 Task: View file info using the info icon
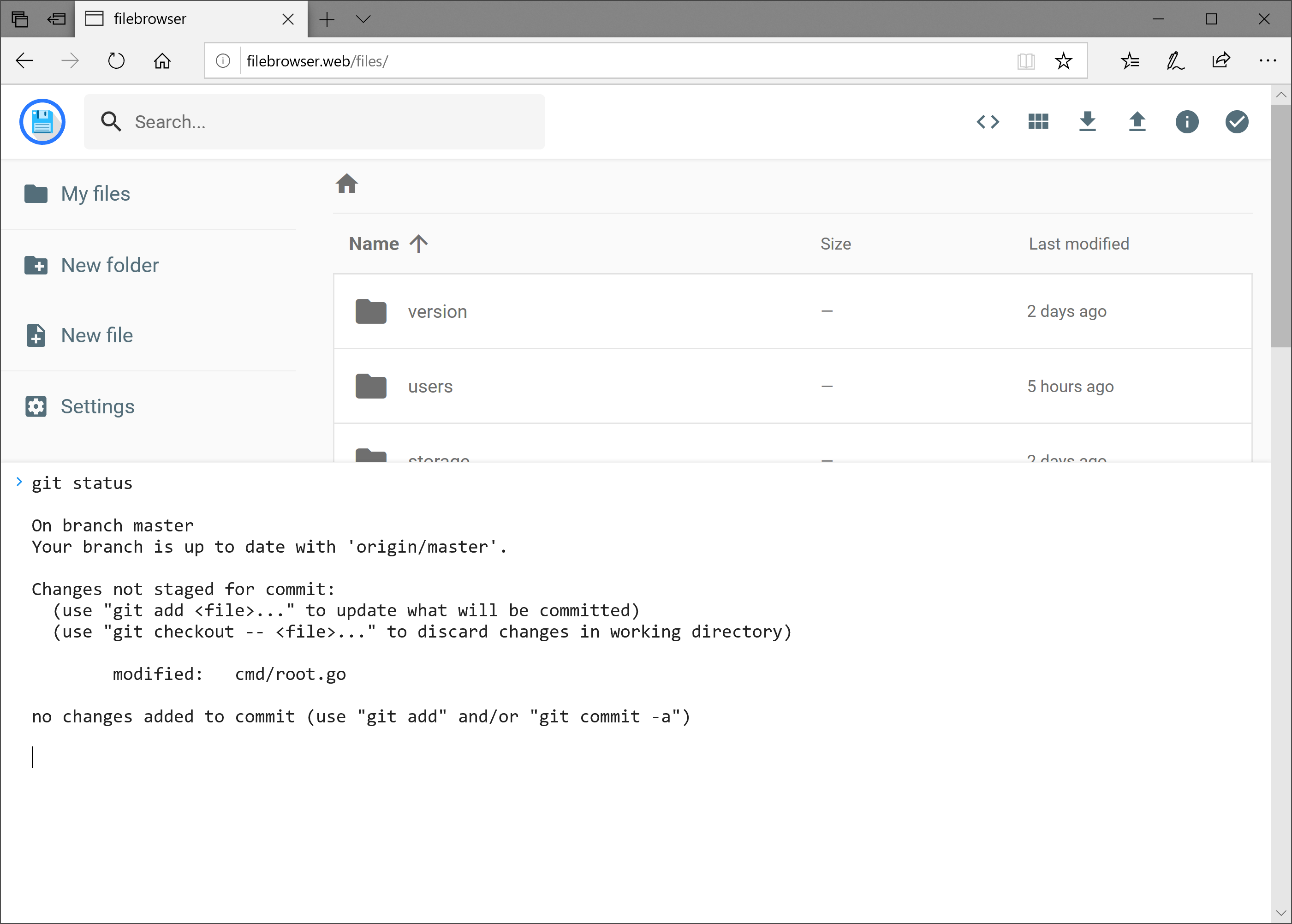click(x=1187, y=121)
